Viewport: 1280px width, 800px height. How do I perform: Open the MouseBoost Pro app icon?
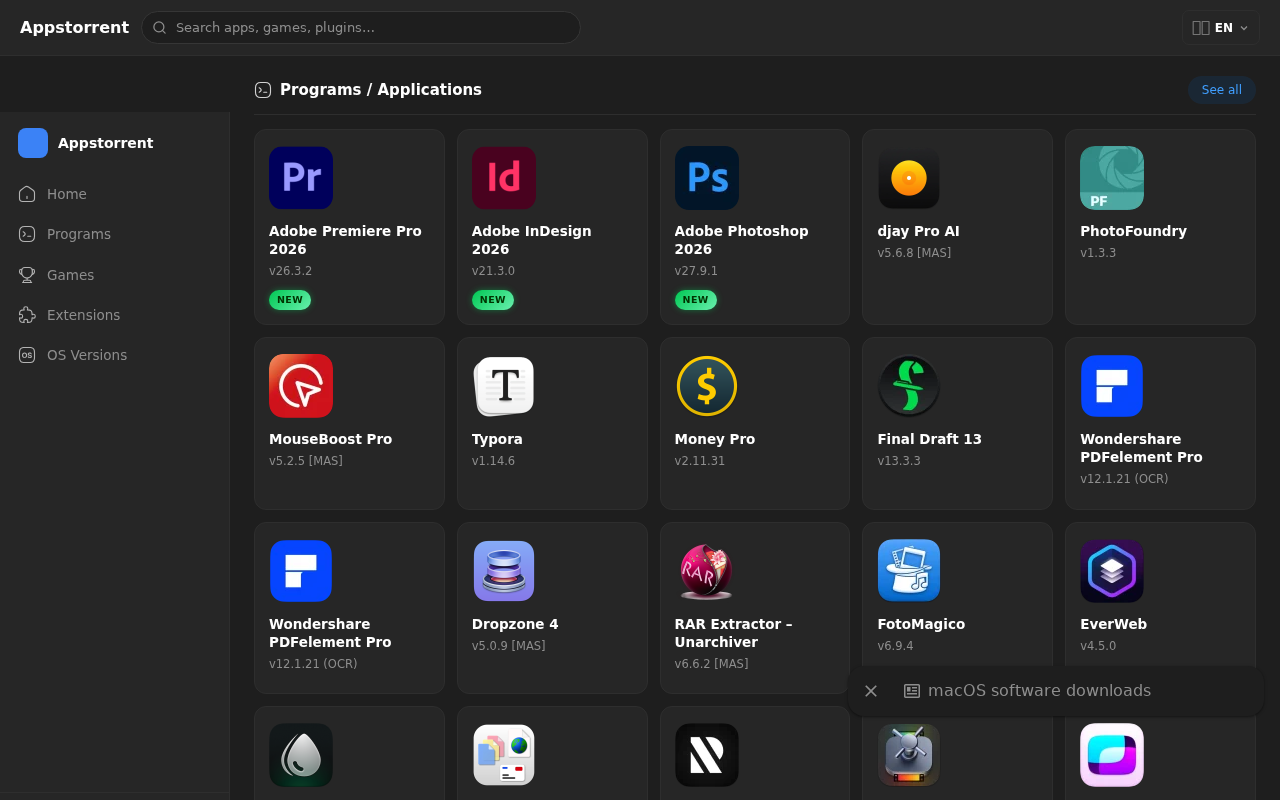point(301,386)
